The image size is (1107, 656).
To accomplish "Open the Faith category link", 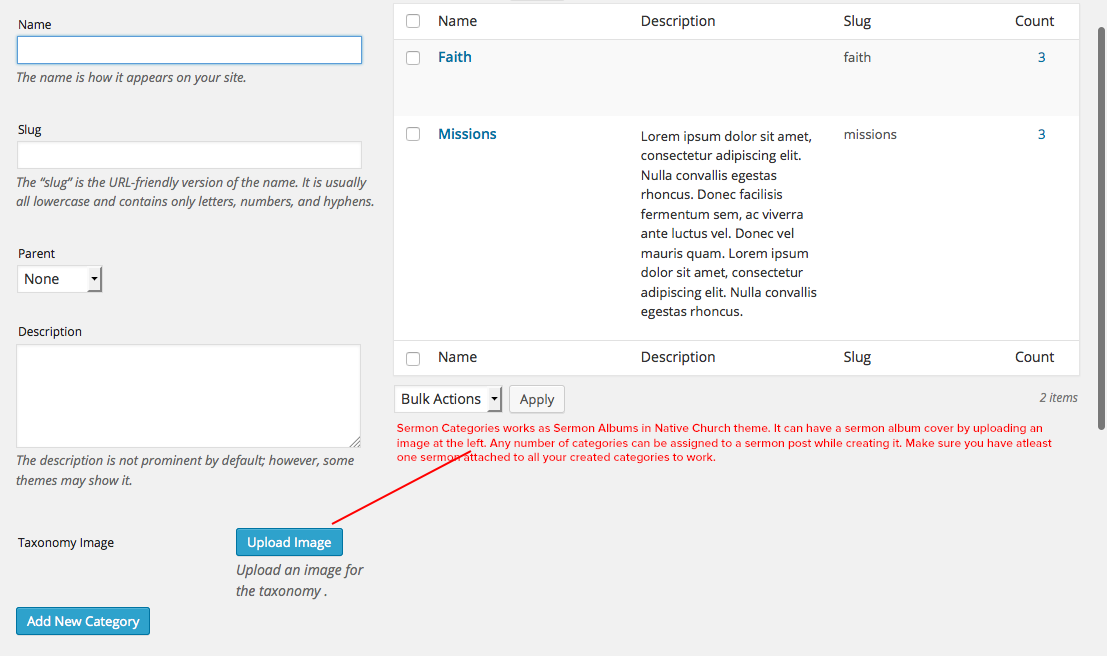I will click(x=454, y=57).
